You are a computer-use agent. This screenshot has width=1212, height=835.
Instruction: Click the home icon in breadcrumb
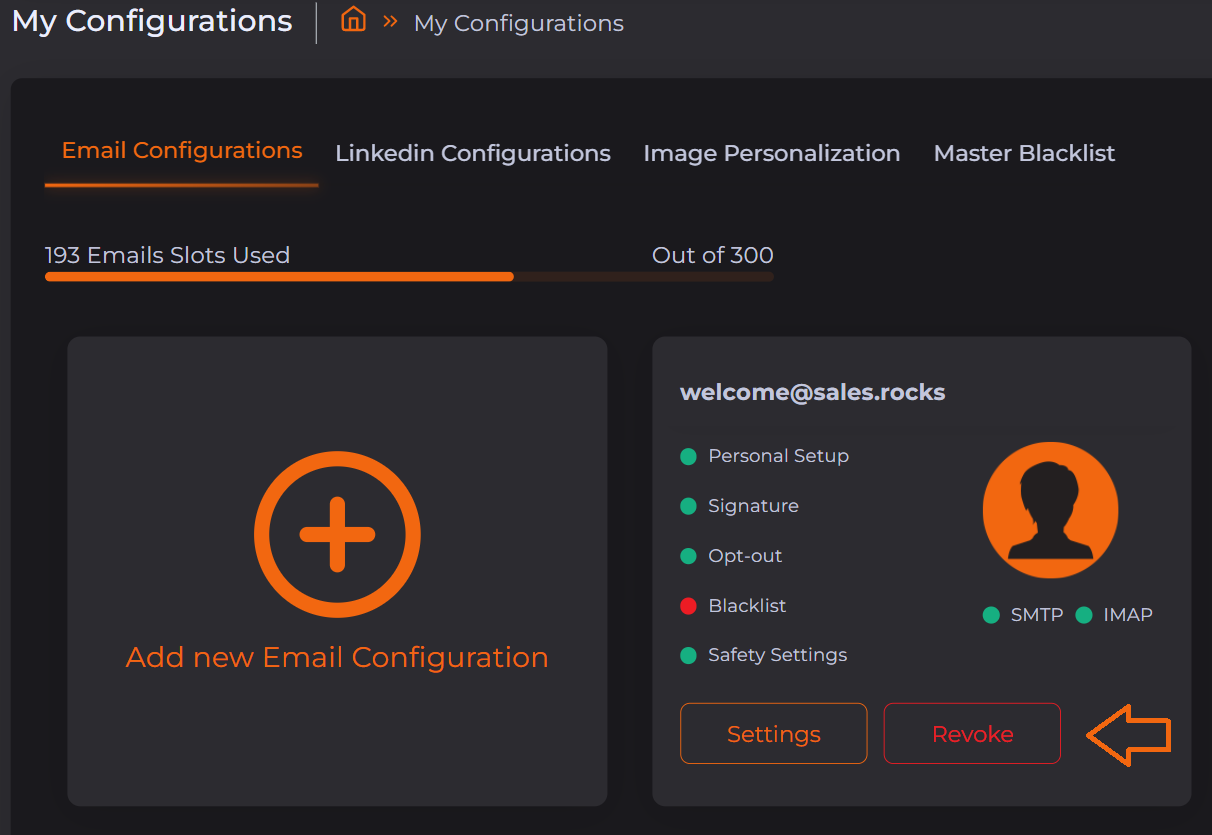click(353, 20)
